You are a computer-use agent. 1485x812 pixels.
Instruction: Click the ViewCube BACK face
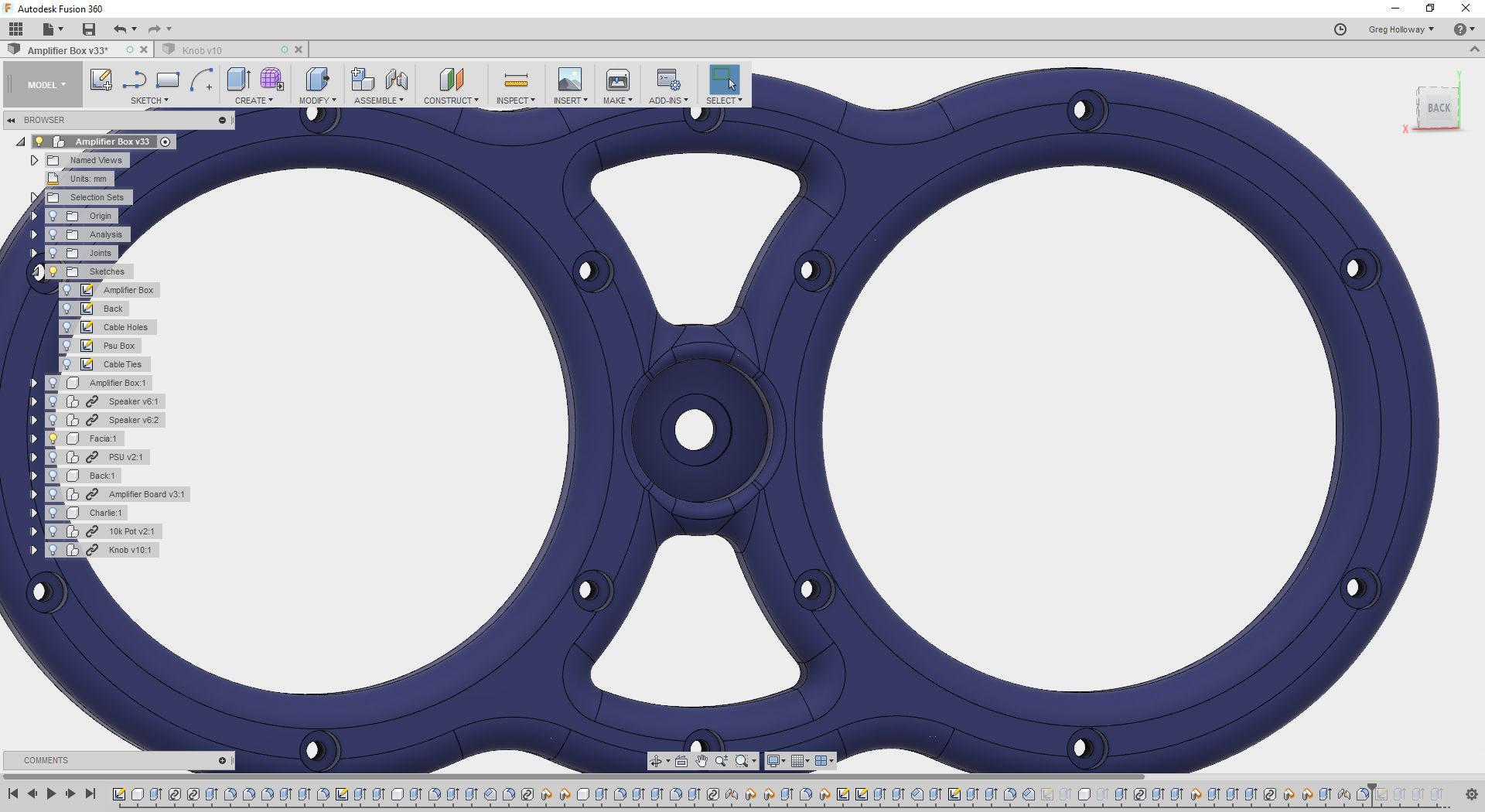(1438, 108)
